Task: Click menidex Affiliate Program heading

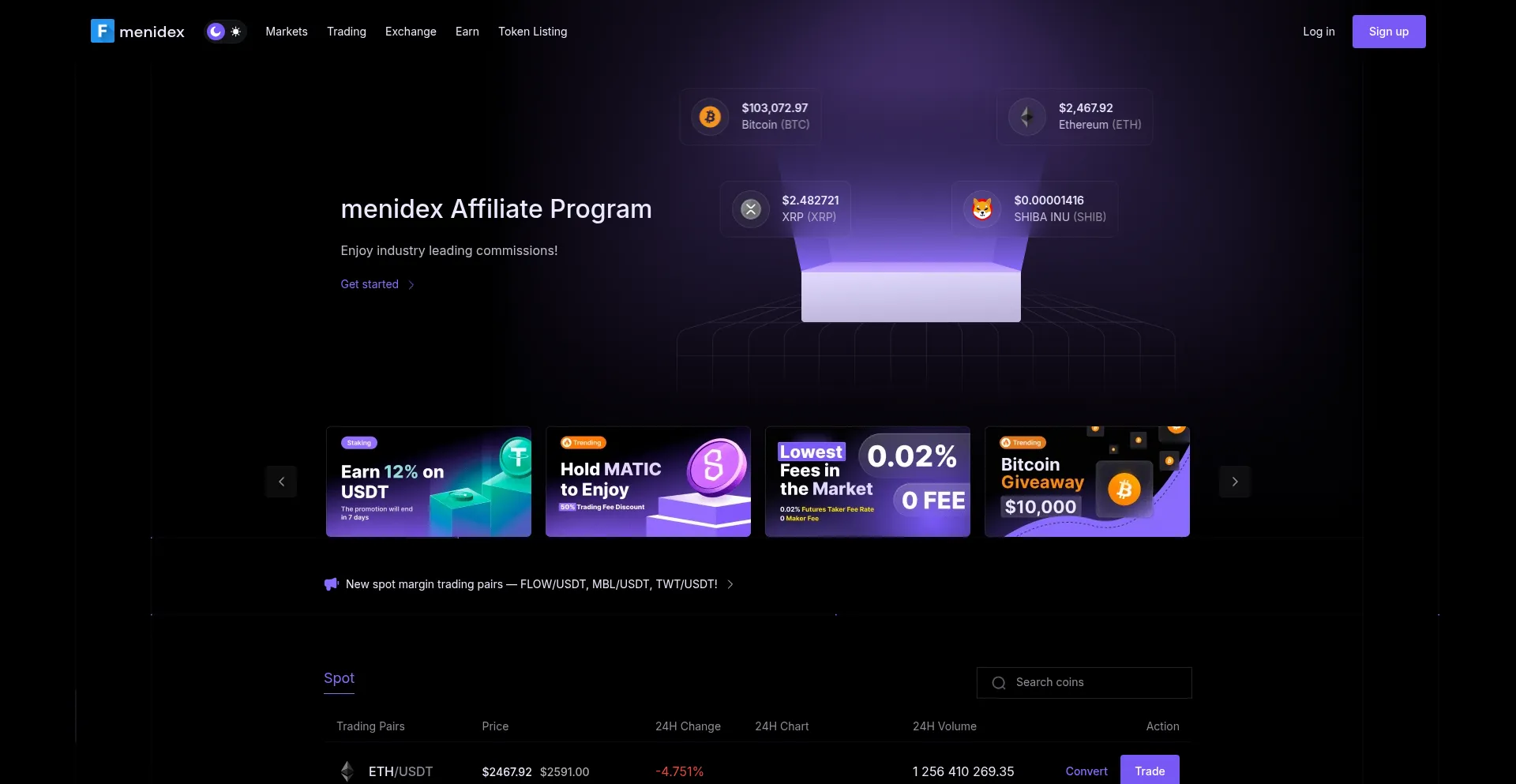Action: tap(496, 209)
